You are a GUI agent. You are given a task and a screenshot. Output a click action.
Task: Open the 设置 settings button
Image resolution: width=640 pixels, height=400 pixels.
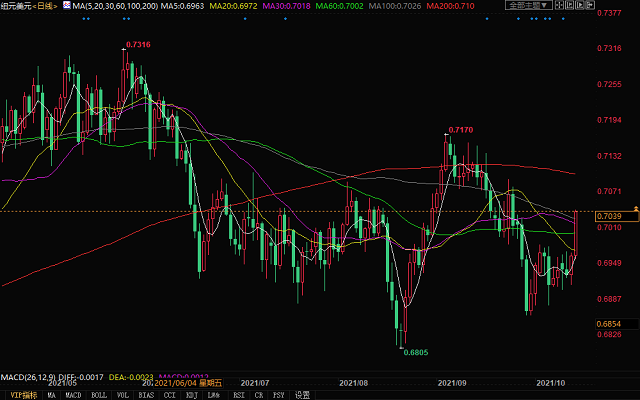302,395
